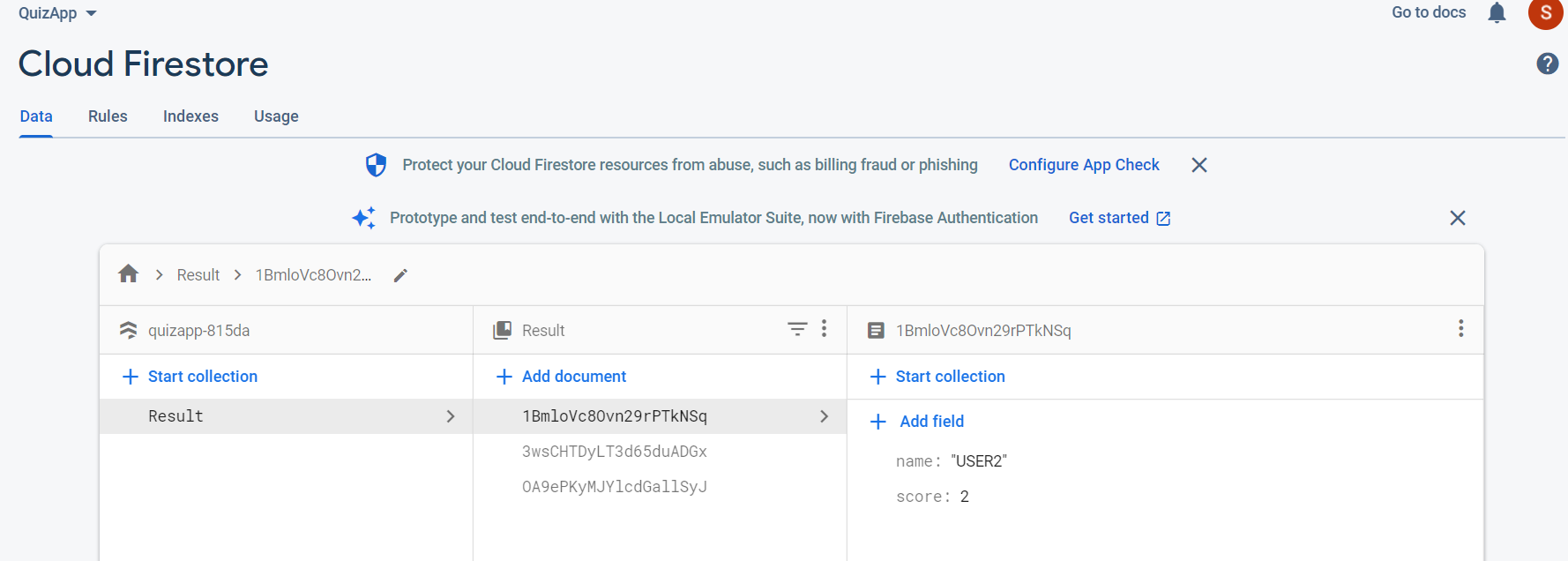The image size is (1568, 561).
Task: Click the App Check shield icon
Action: (x=376, y=165)
